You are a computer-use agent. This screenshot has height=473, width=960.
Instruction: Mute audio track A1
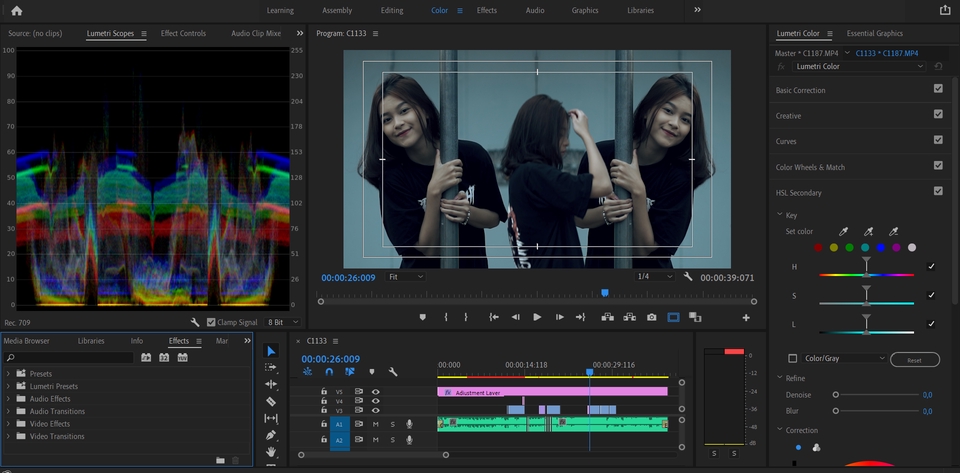click(375, 423)
